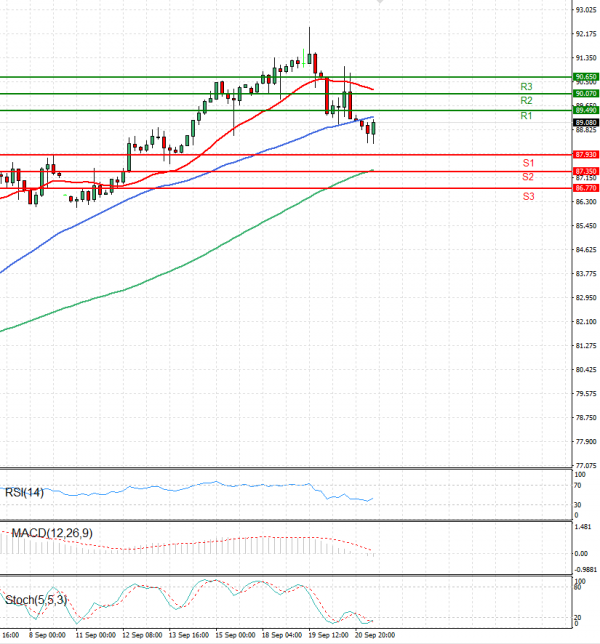
Task: Click the 88.825 price axis value
Action: pyautogui.click(x=586, y=130)
